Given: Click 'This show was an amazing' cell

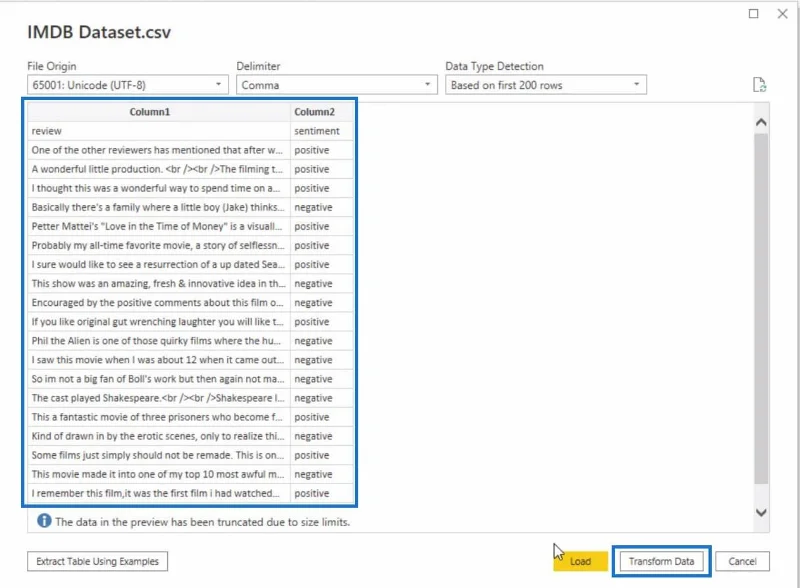Looking at the screenshot, I should click(159, 283).
